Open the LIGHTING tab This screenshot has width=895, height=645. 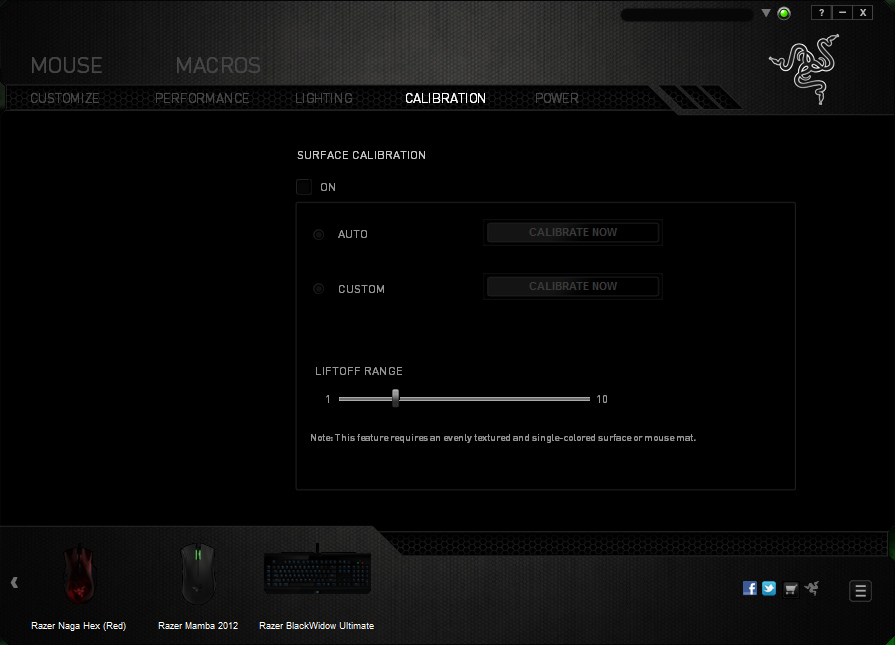click(324, 98)
